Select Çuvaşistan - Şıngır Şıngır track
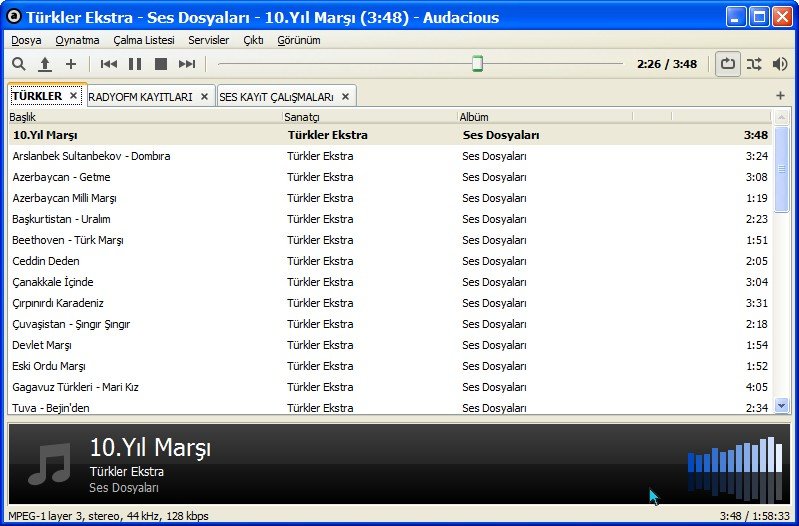 coord(390,324)
